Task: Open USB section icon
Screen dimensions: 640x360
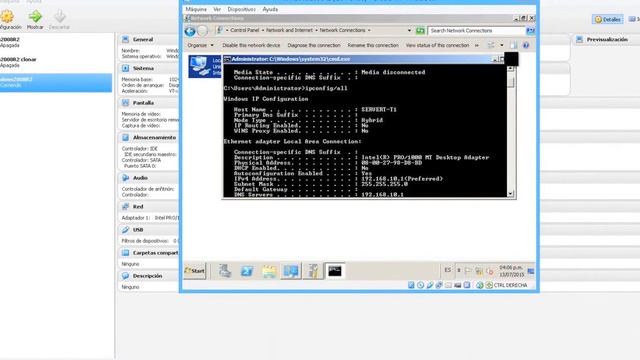Action: (x=125, y=230)
